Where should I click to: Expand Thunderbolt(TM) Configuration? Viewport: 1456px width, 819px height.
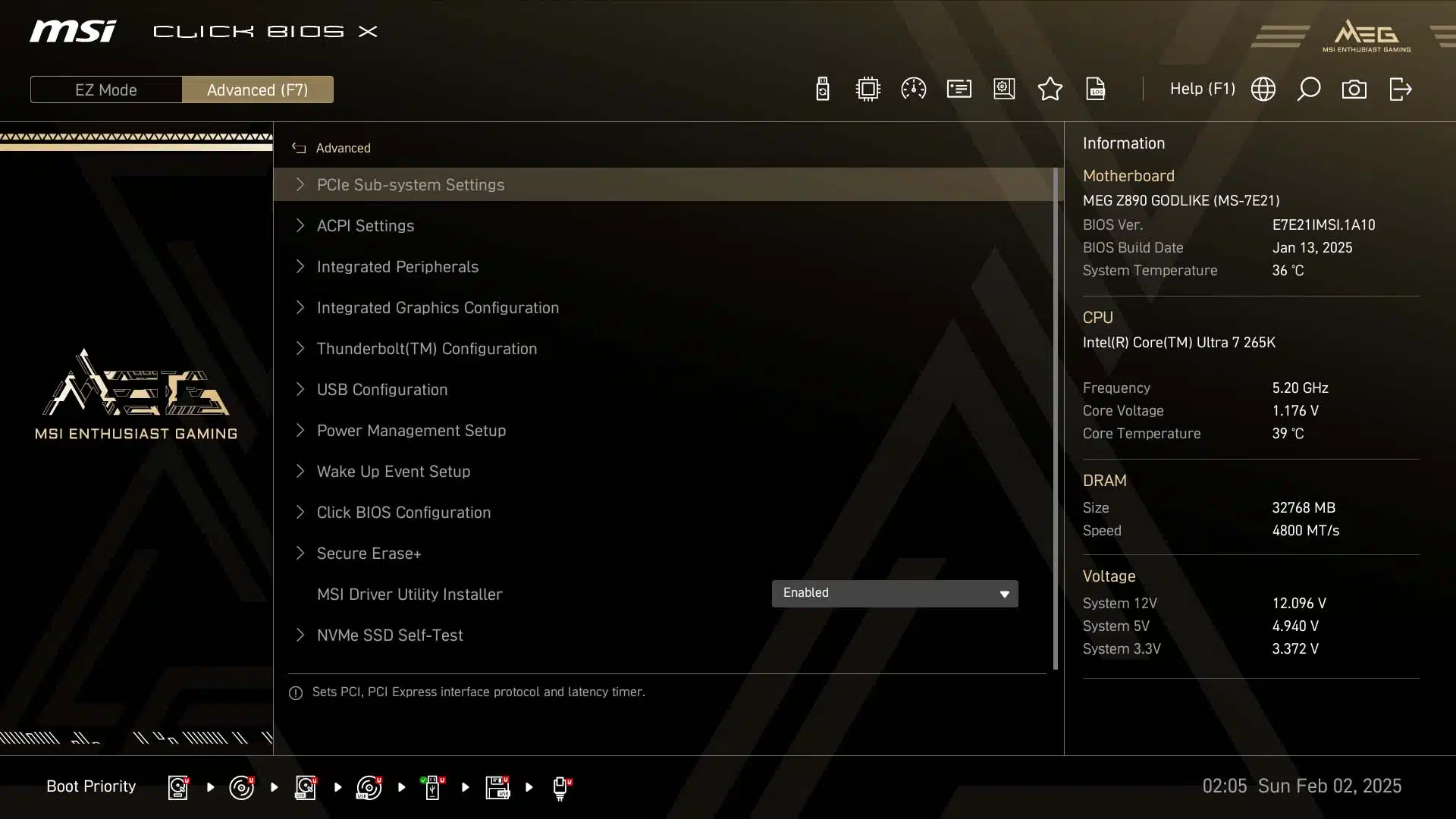point(664,348)
